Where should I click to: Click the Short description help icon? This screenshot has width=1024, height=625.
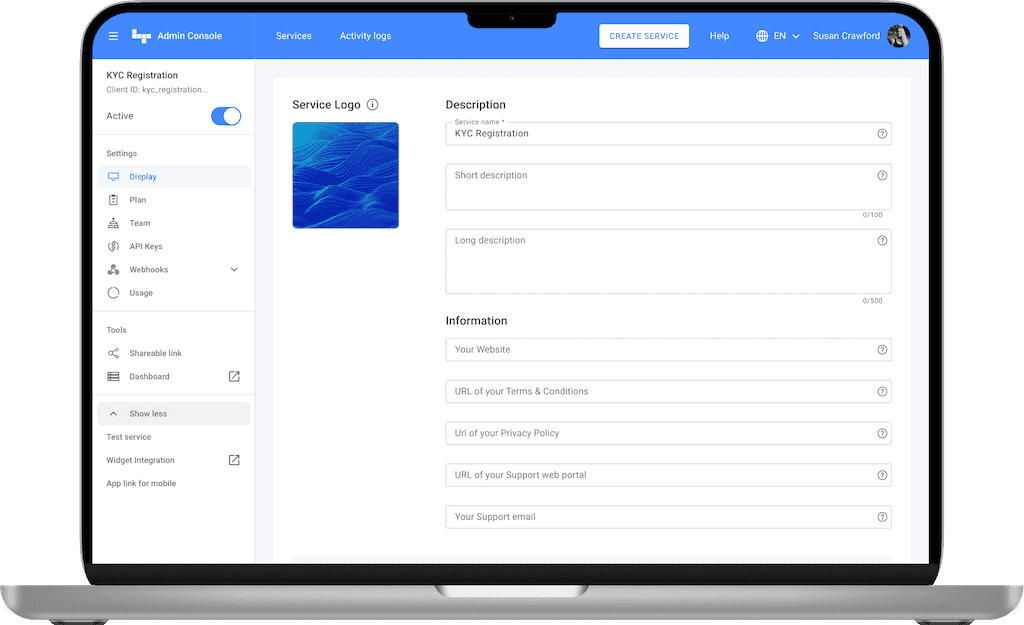[x=882, y=175]
